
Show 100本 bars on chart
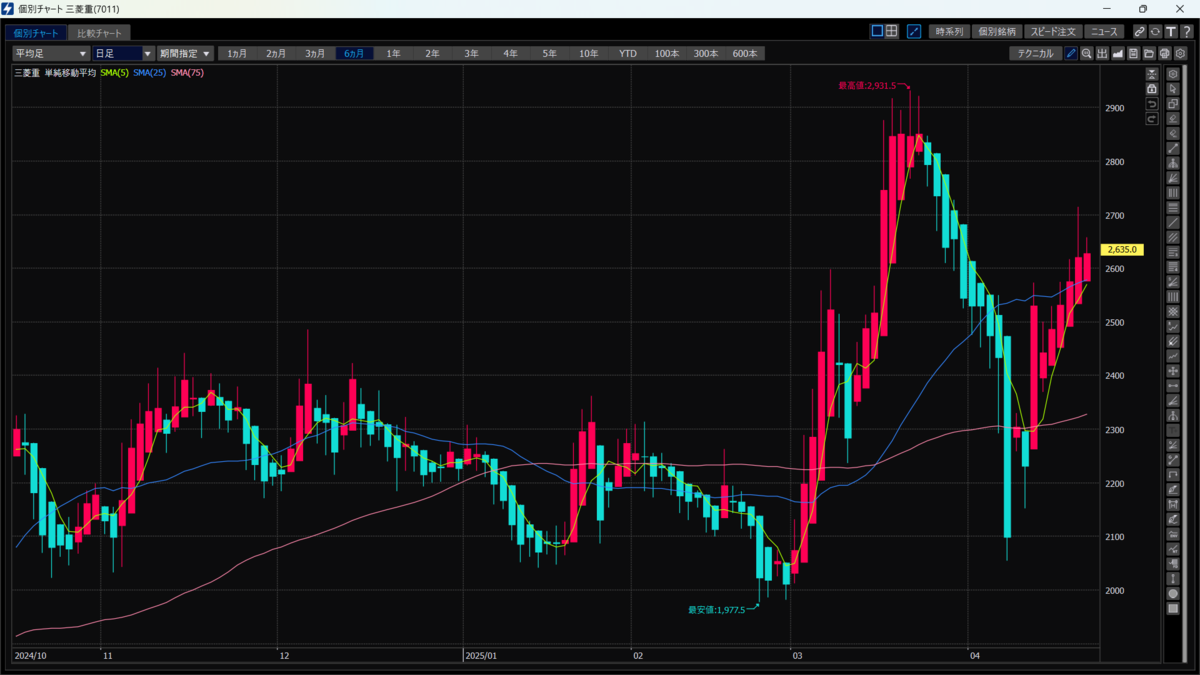coord(667,53)
